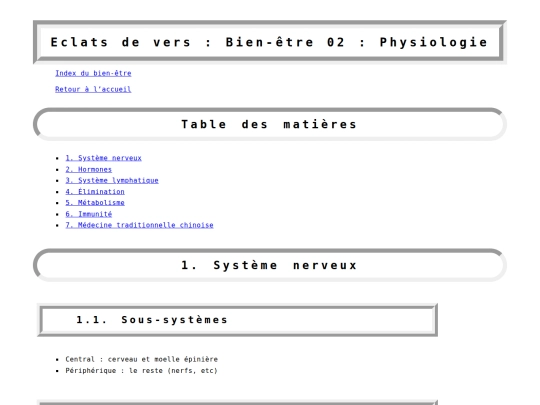Viewport: 540px width, 405px height.
Task: Click the '1.1. Sous-systèmes' subsection heading
Action: click(152, 320)
